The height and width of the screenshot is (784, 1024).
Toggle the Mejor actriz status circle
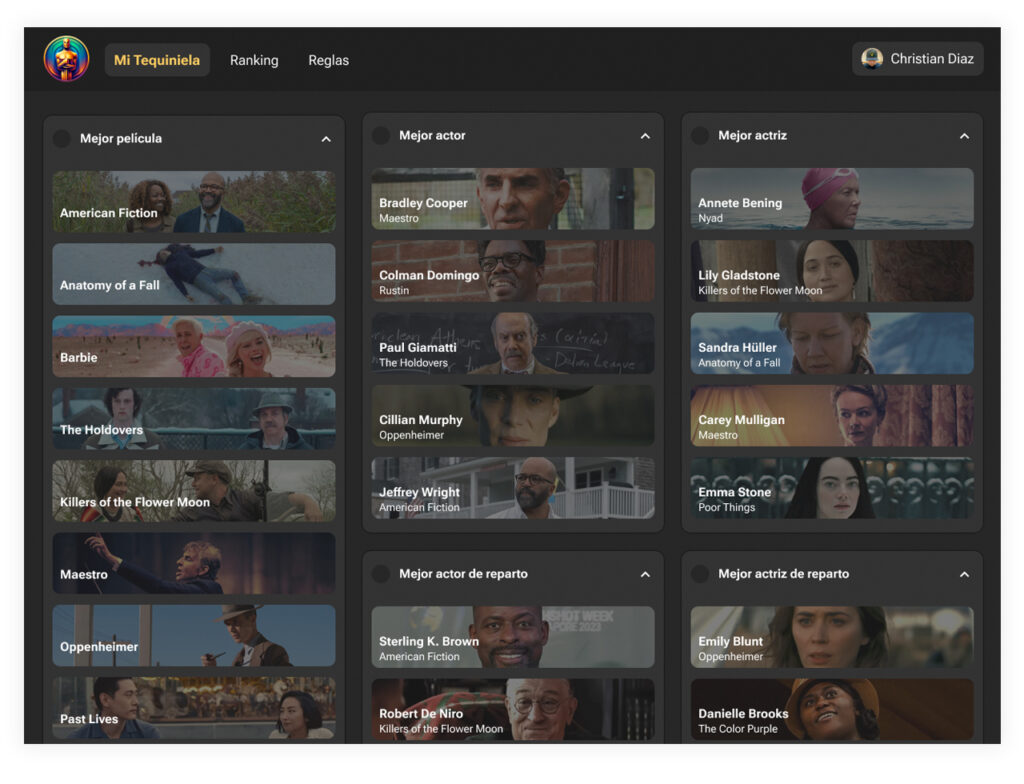[700, 136]
